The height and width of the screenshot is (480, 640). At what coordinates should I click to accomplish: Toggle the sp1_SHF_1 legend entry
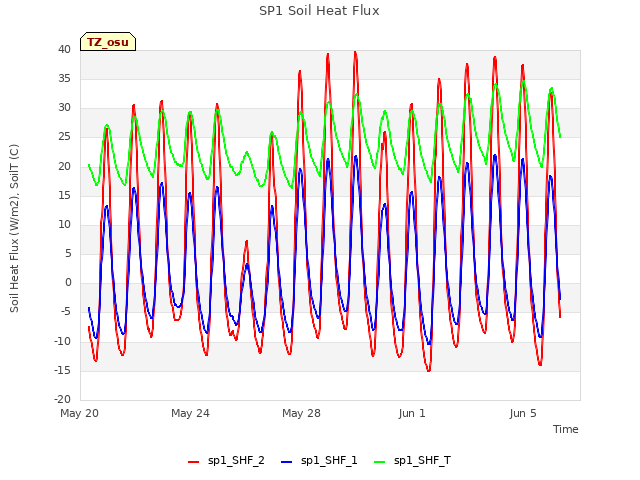coord(319,461)
